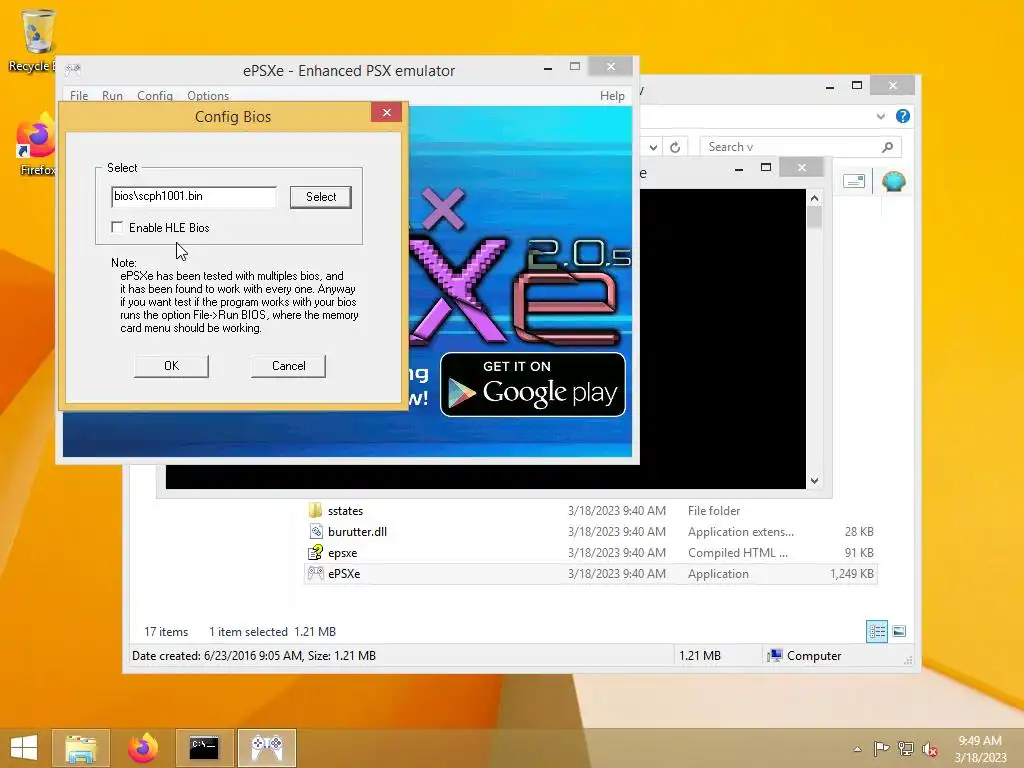The width and height of the screenshot is (1024, 768).
Task: Launch Firefox from the taskbar
Action: tap(142, 748)
